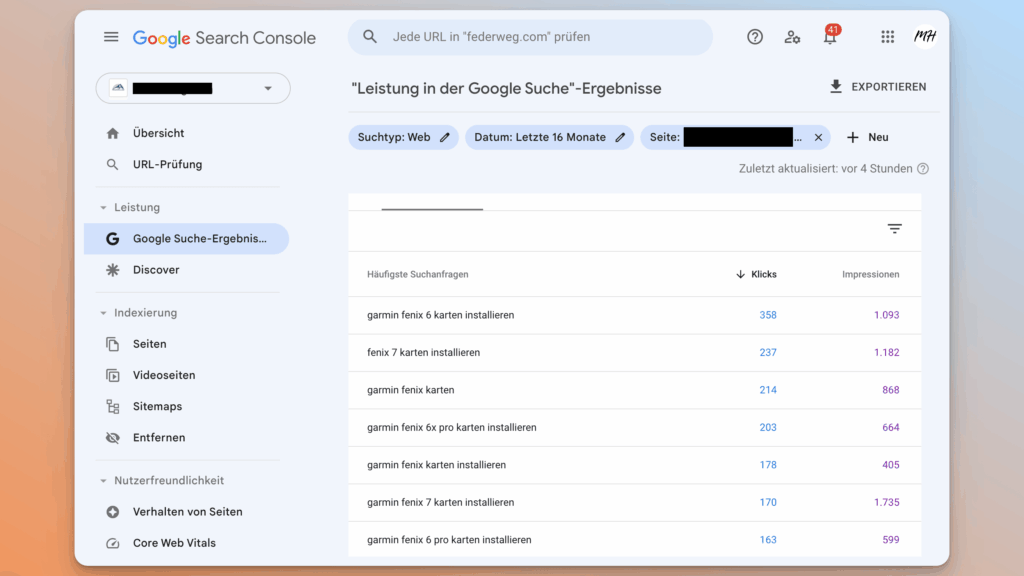Click the sitemap tree icon
Image resolution: width=1024 pixels, height=576 pixels.
point(112,407)
